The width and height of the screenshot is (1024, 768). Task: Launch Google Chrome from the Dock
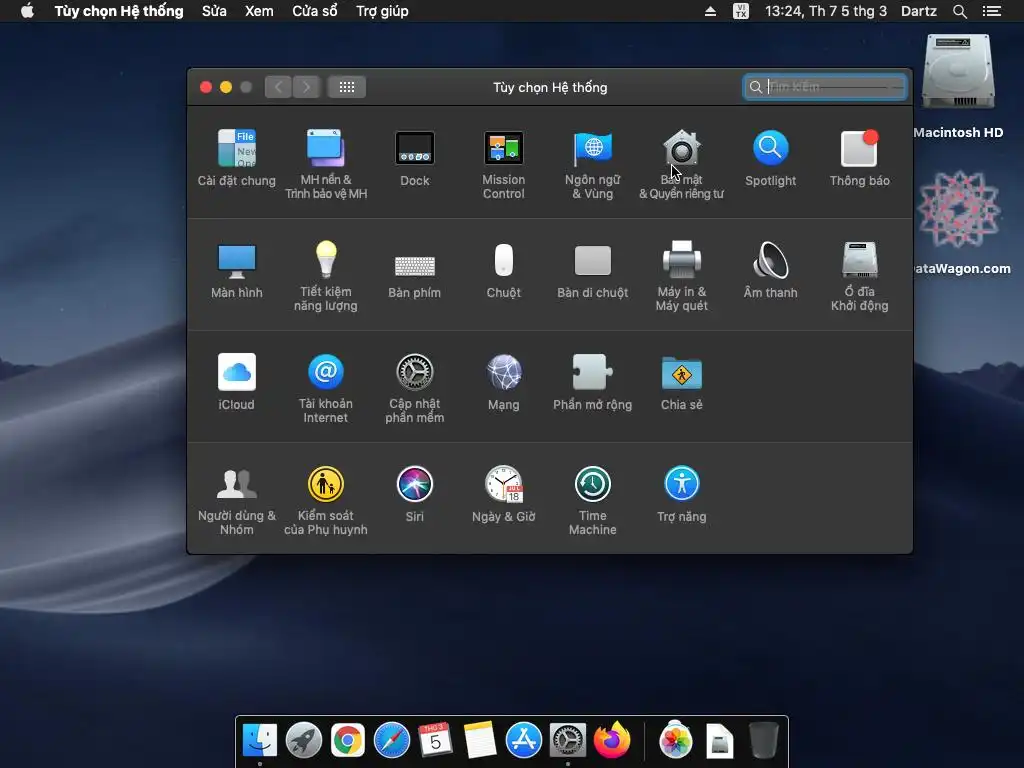tap(347, 741)
